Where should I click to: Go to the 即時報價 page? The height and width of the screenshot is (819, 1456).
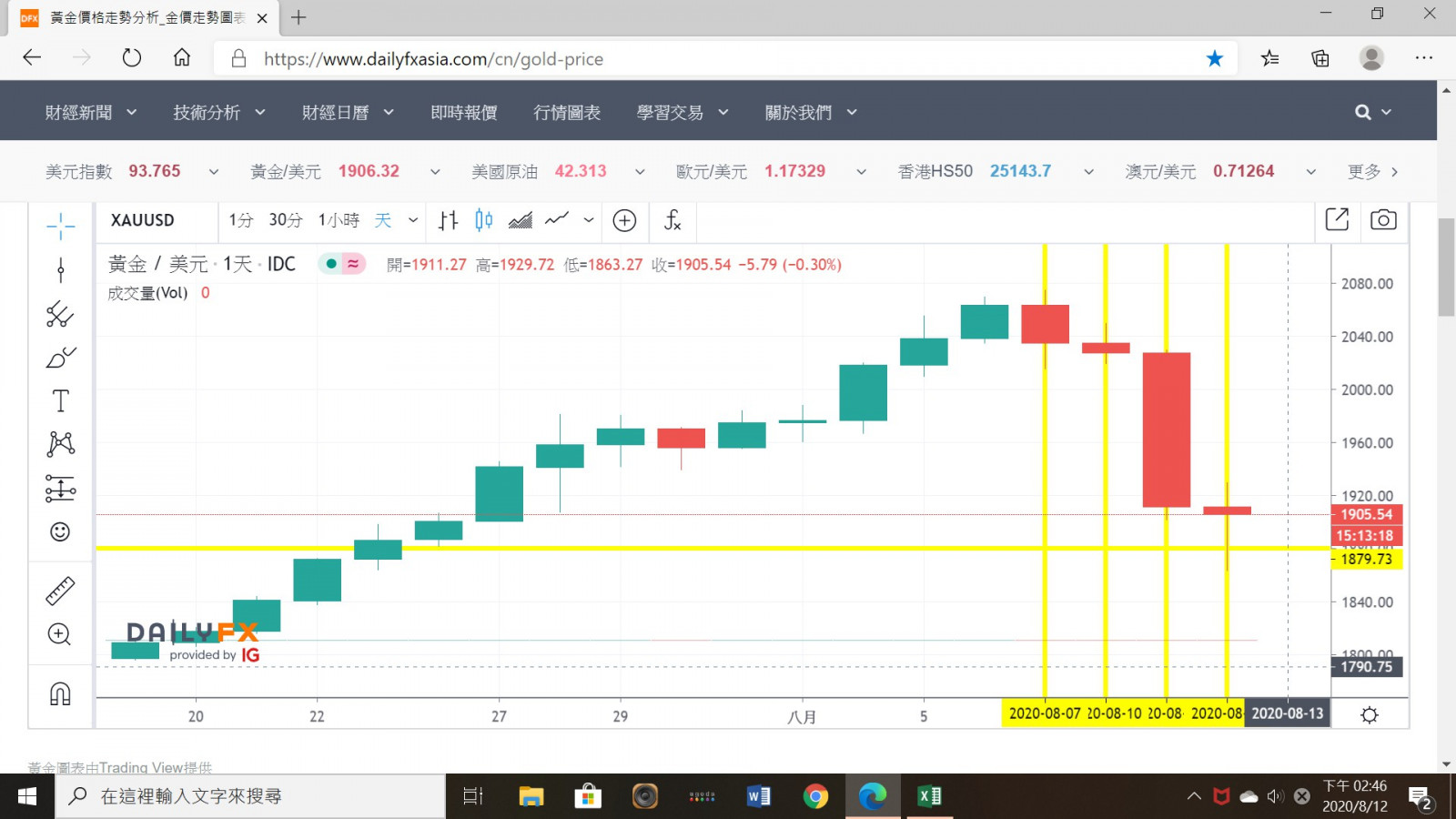click(464, 112)
